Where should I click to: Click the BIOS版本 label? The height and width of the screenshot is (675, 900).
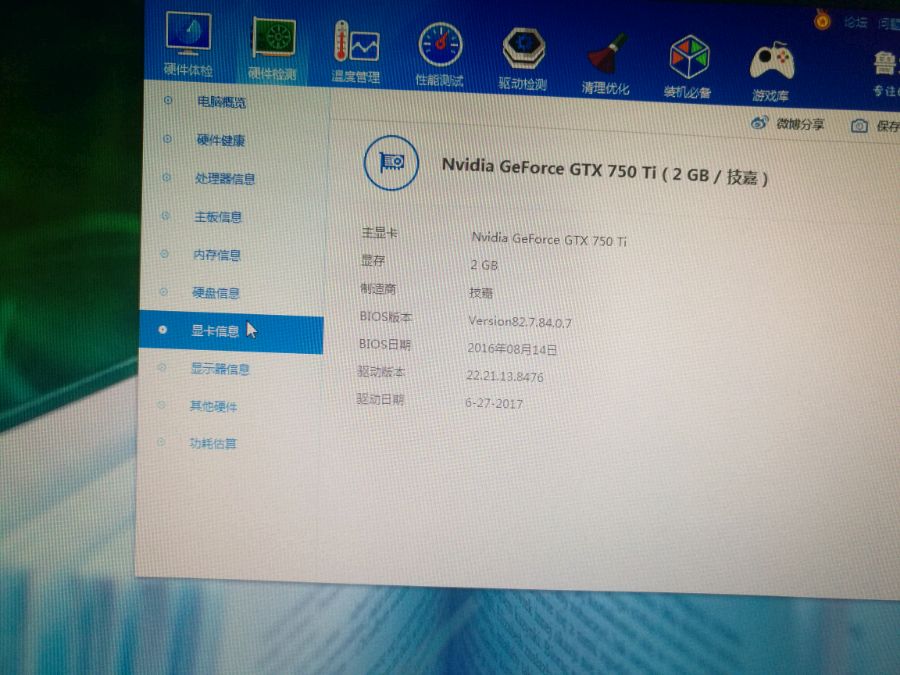click(x=386, y=317)
